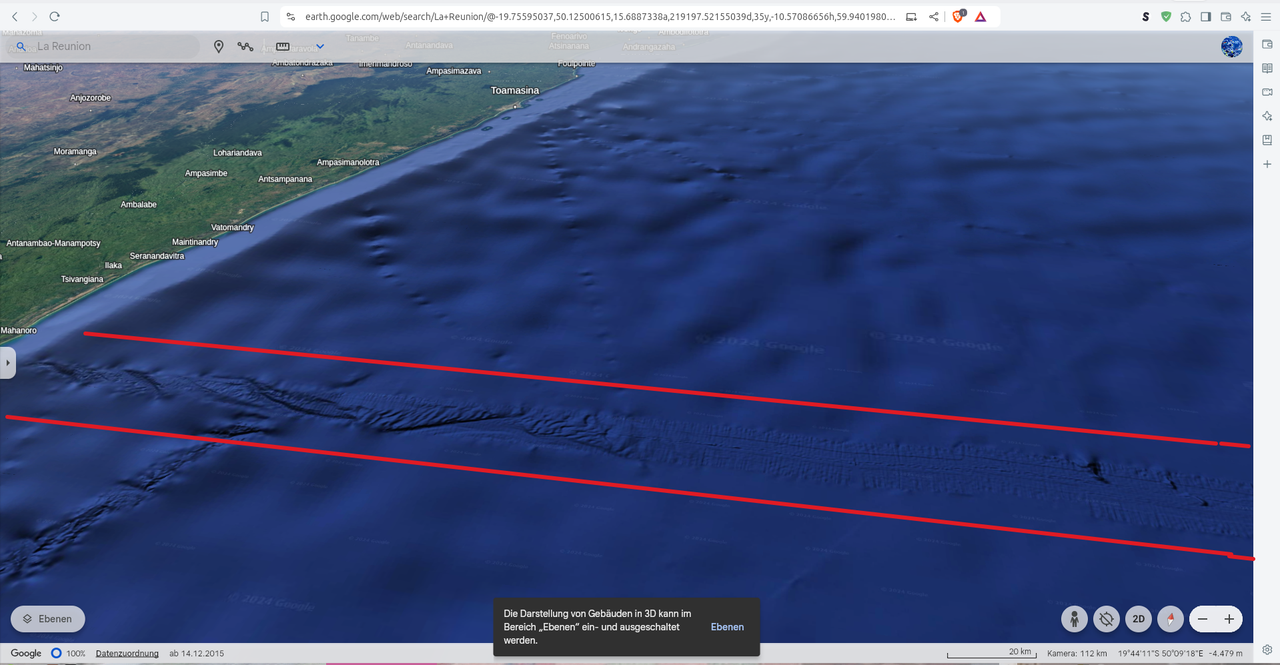1280x665 pixels.
Task: Zoom out with the minus button
Action: click(1203, 619)
